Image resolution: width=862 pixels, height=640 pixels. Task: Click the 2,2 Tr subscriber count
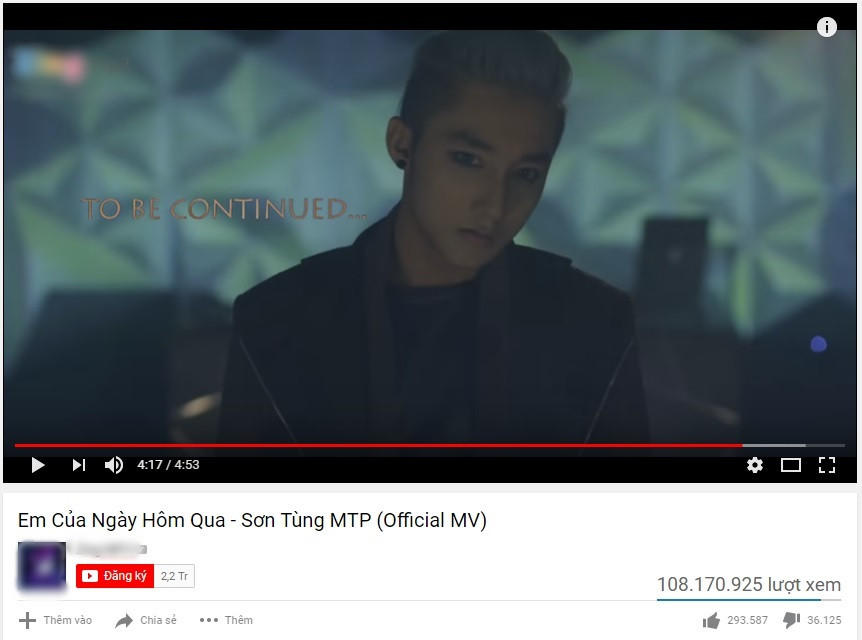(174, 576)
